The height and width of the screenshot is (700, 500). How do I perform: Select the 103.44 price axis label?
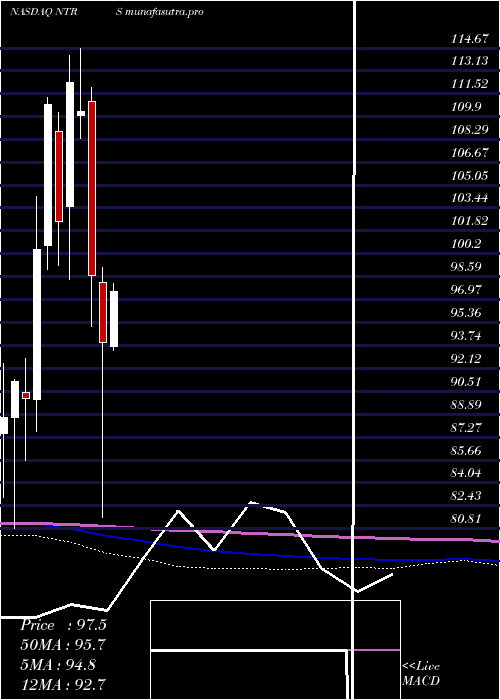coord(470,198)
